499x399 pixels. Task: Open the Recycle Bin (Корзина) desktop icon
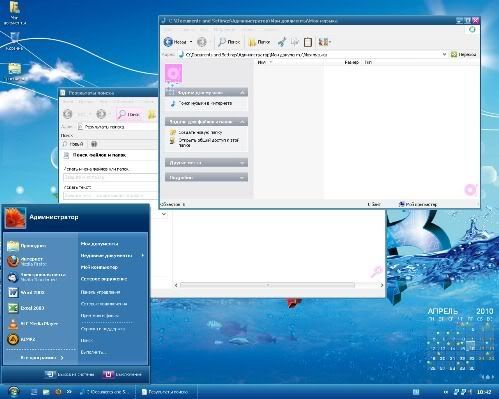[14, 41]
